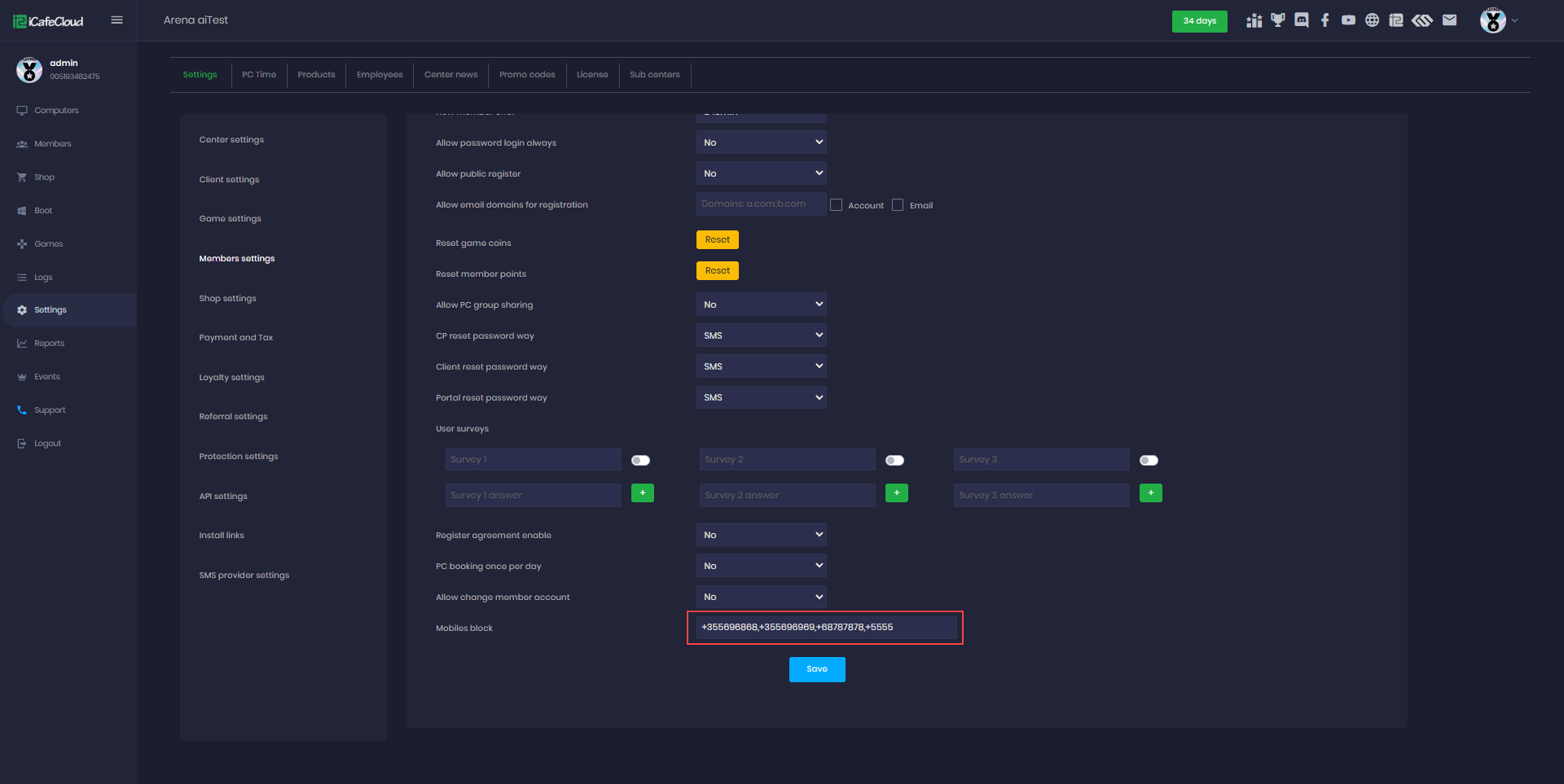Open the Discord chat icon

click(1301, 20)
